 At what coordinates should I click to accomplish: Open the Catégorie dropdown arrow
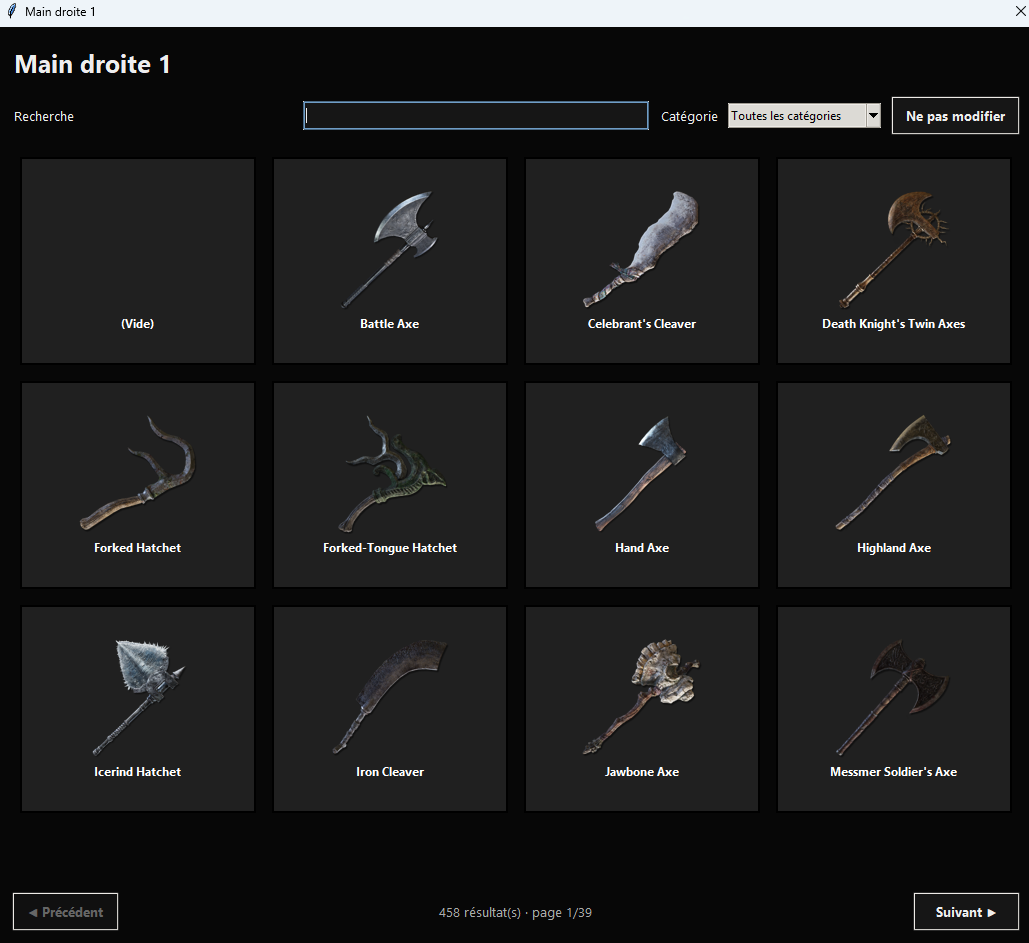[x=873, y=116]
